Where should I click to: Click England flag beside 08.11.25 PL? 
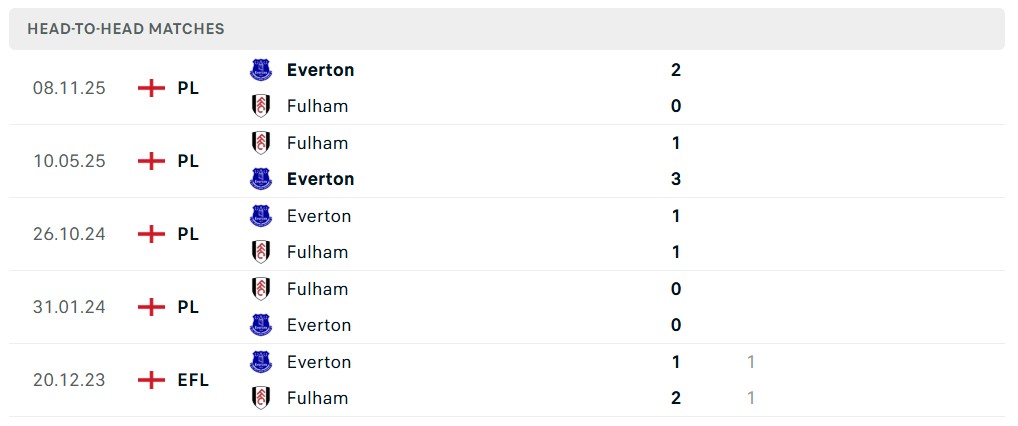151,88
